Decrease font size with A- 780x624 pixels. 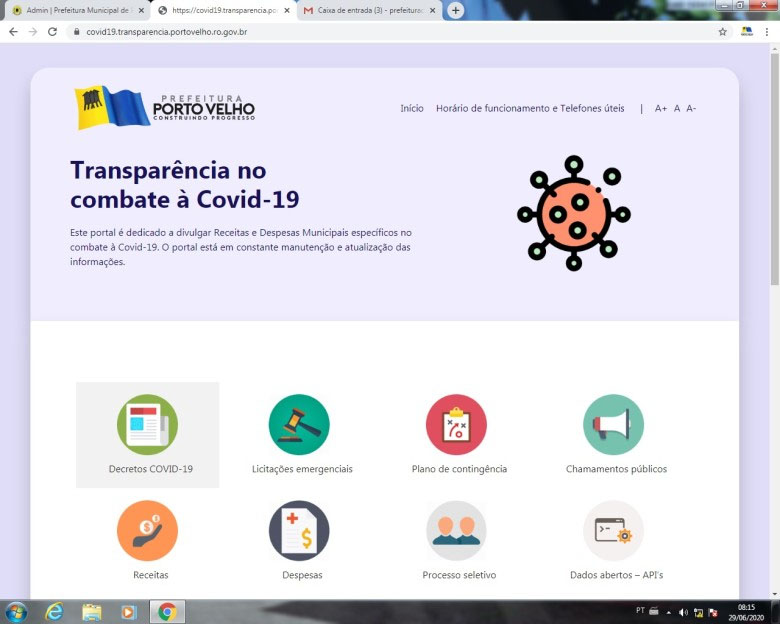pyautogui.click(x=691, y=108)
